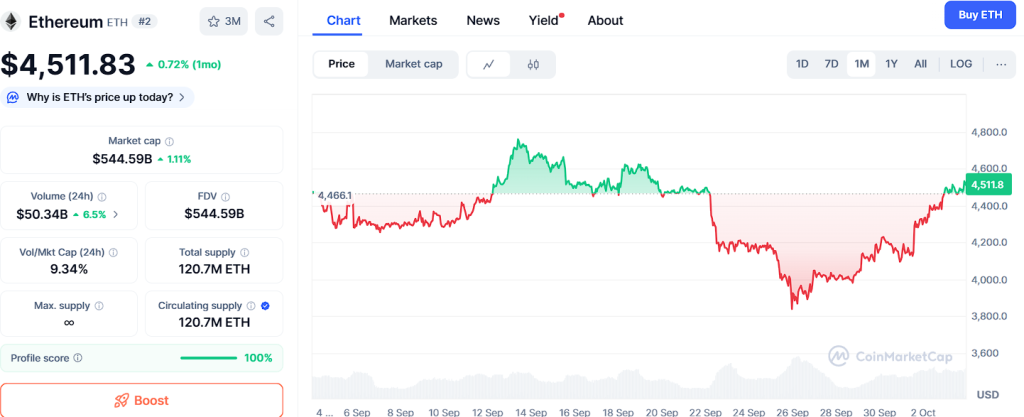This screenshot has width=1024, height=417.
Task: Switch to the line chart icon
Action: 489,64
